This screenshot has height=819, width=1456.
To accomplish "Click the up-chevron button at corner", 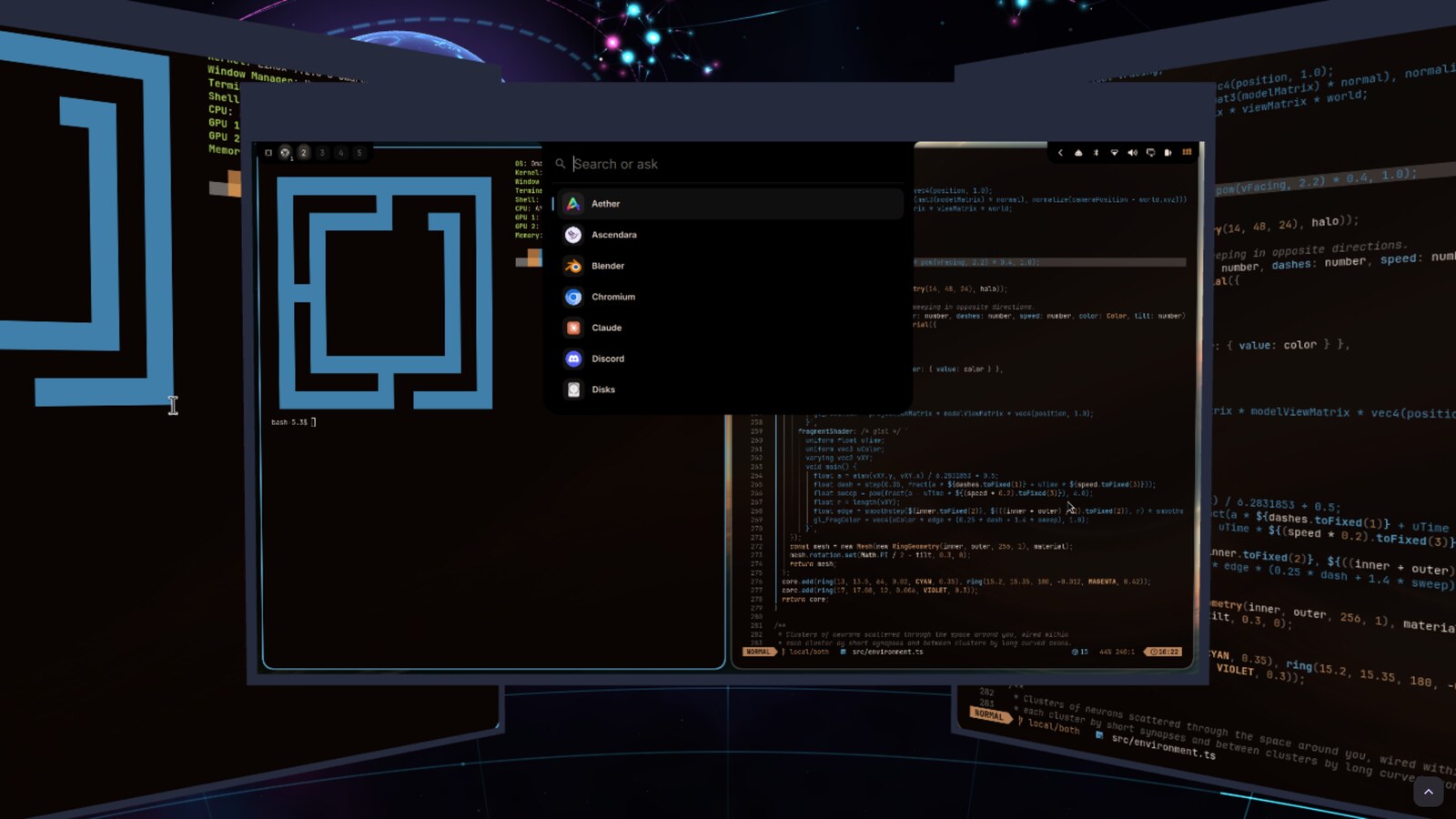I will pos(1429,792).
